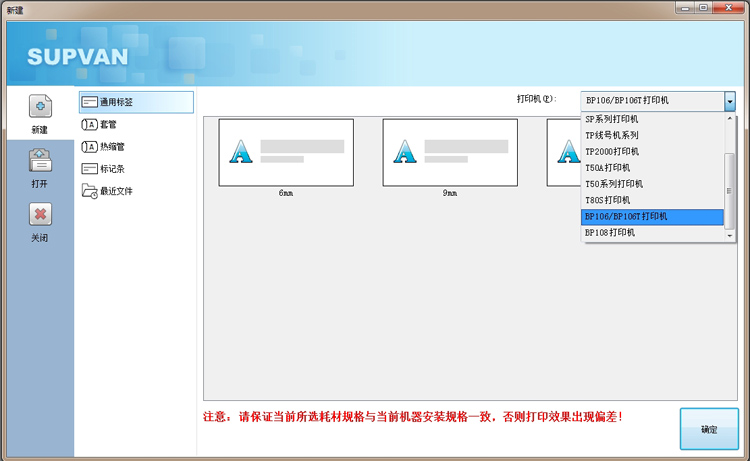Click the printer list scrollbar down arrow
The height and width of the screenshot is (461, 750).
click(x=730, y=235)
